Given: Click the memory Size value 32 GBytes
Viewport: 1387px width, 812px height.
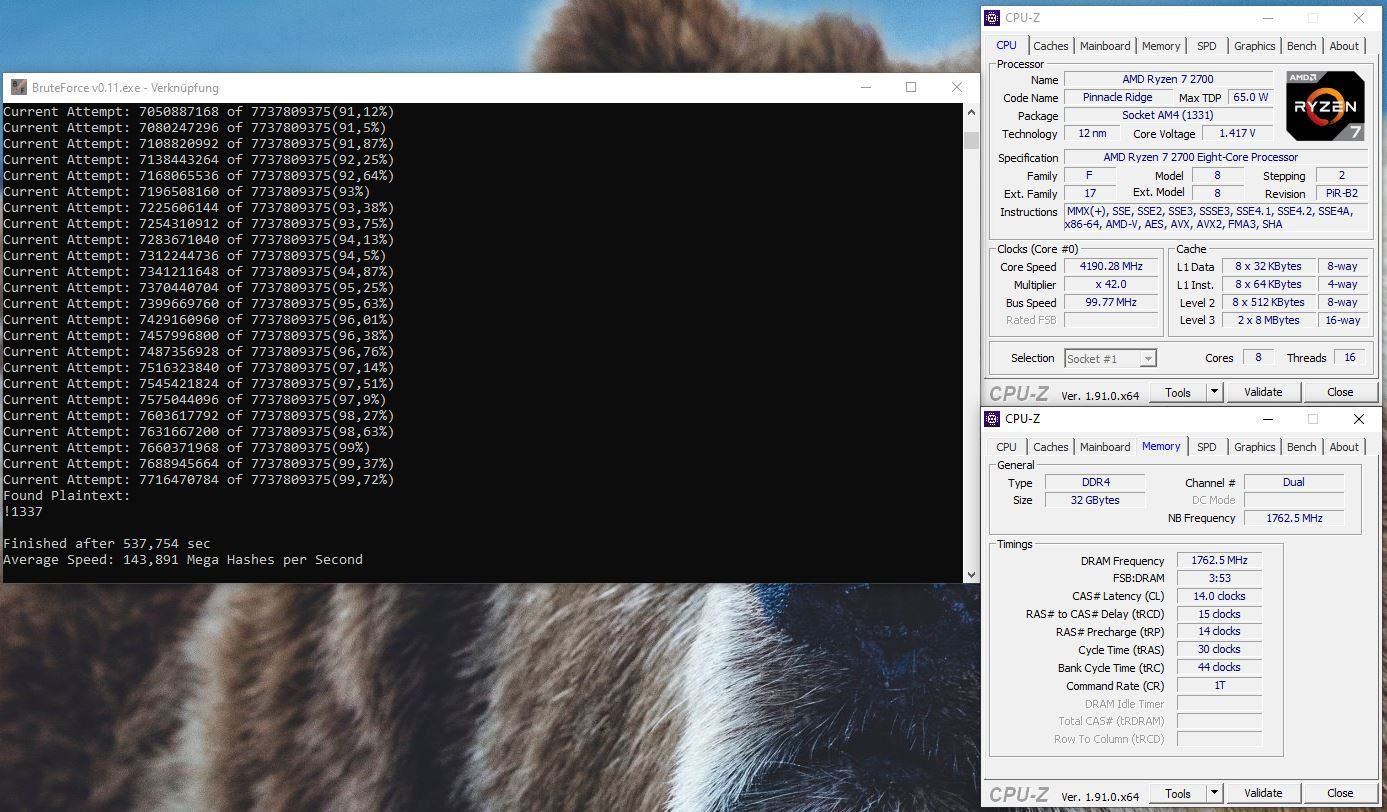Looking at the screenshot, I should coord(1094,500).
